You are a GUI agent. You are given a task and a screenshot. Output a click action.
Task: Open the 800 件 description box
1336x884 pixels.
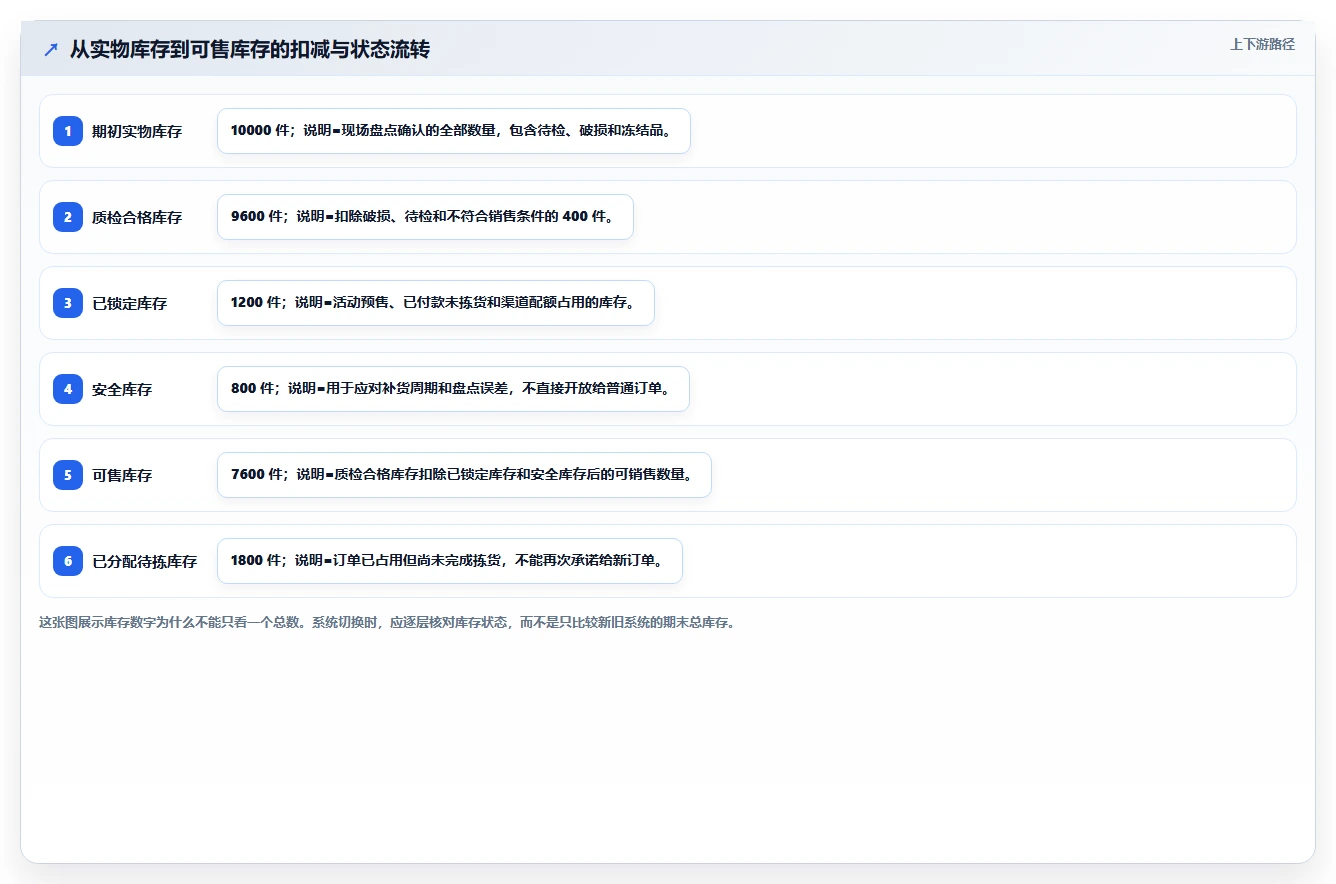tap(453, 389)
